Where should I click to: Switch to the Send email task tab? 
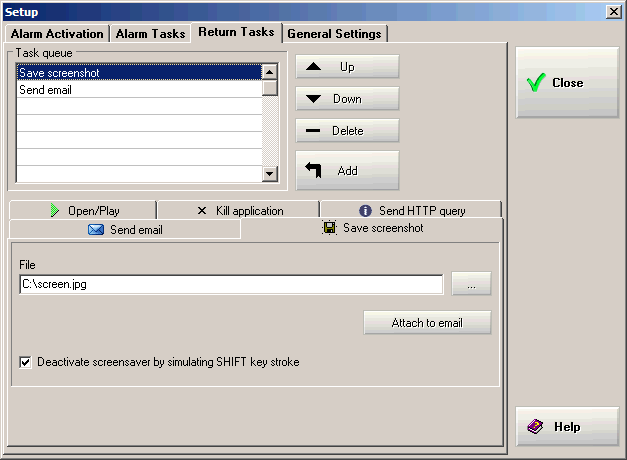pyautogui.click(x=125, y=230)
